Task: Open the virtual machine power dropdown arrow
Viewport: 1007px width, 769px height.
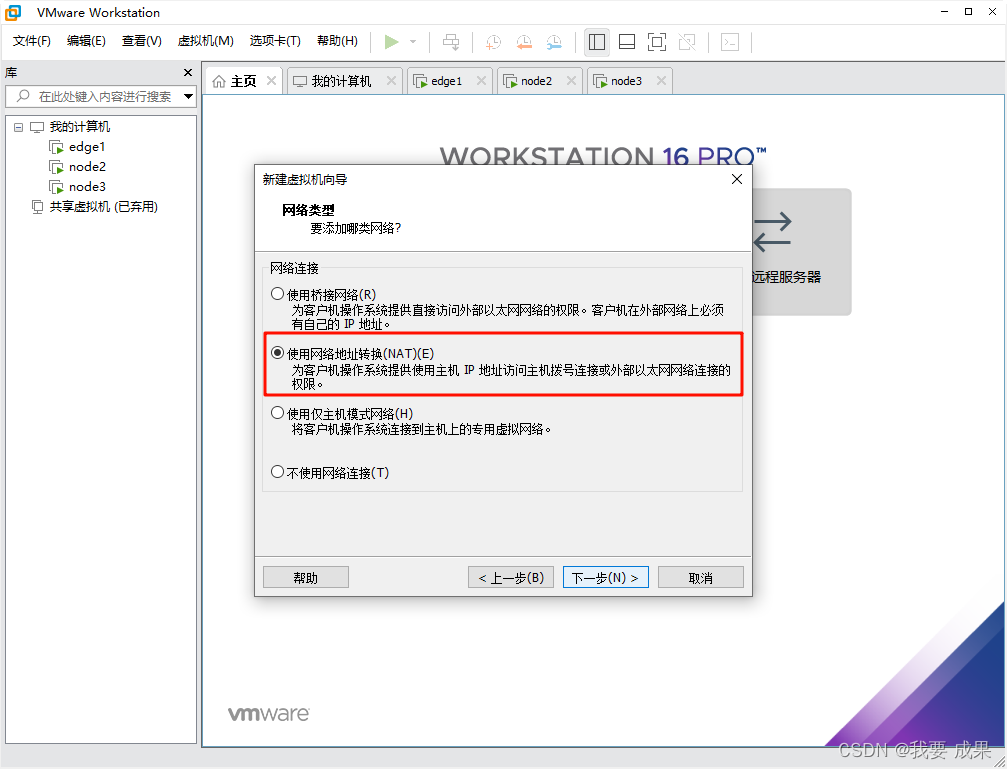Action: coord(413,42)
